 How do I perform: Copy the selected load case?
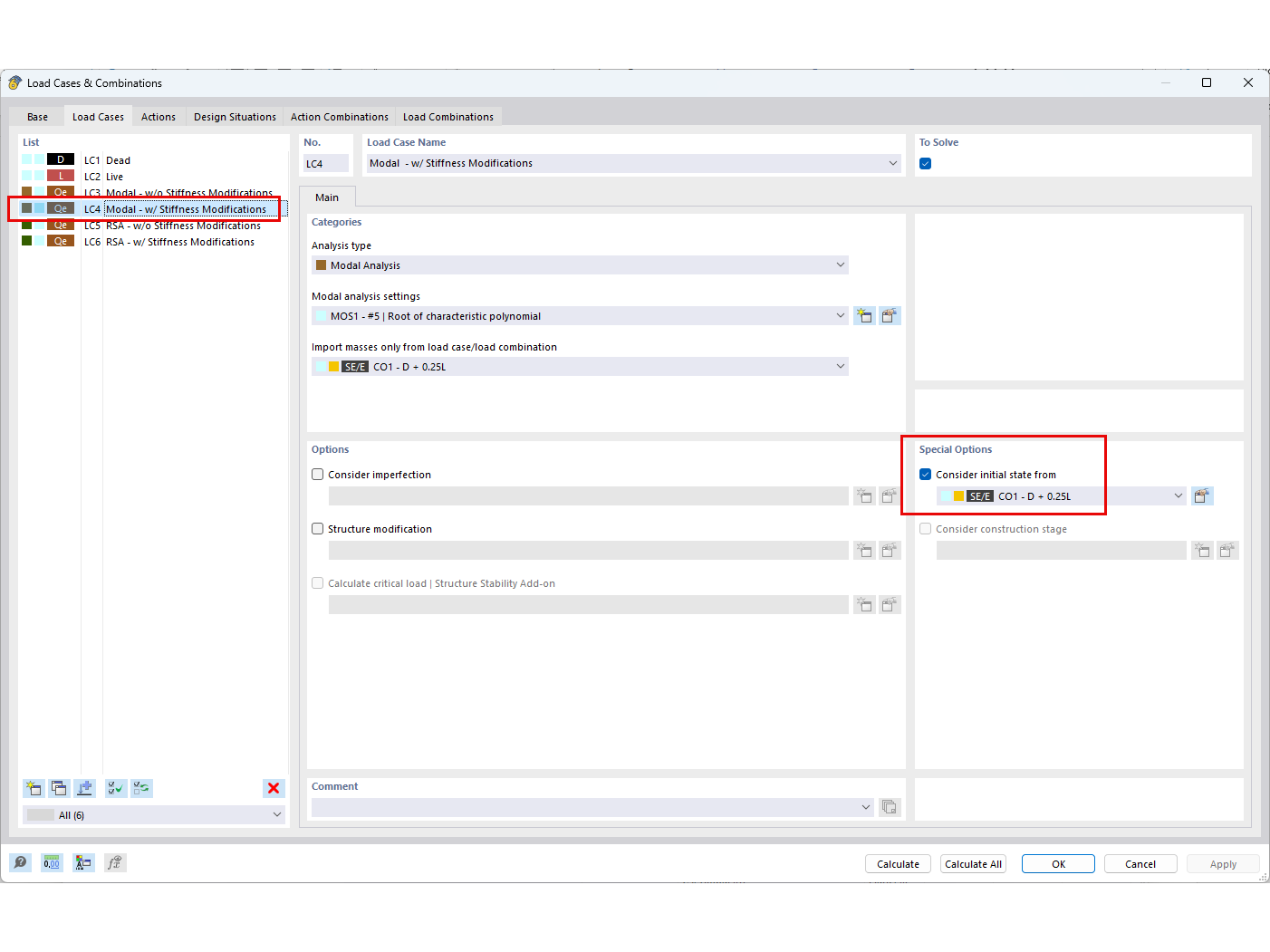(x=59, y=788)
